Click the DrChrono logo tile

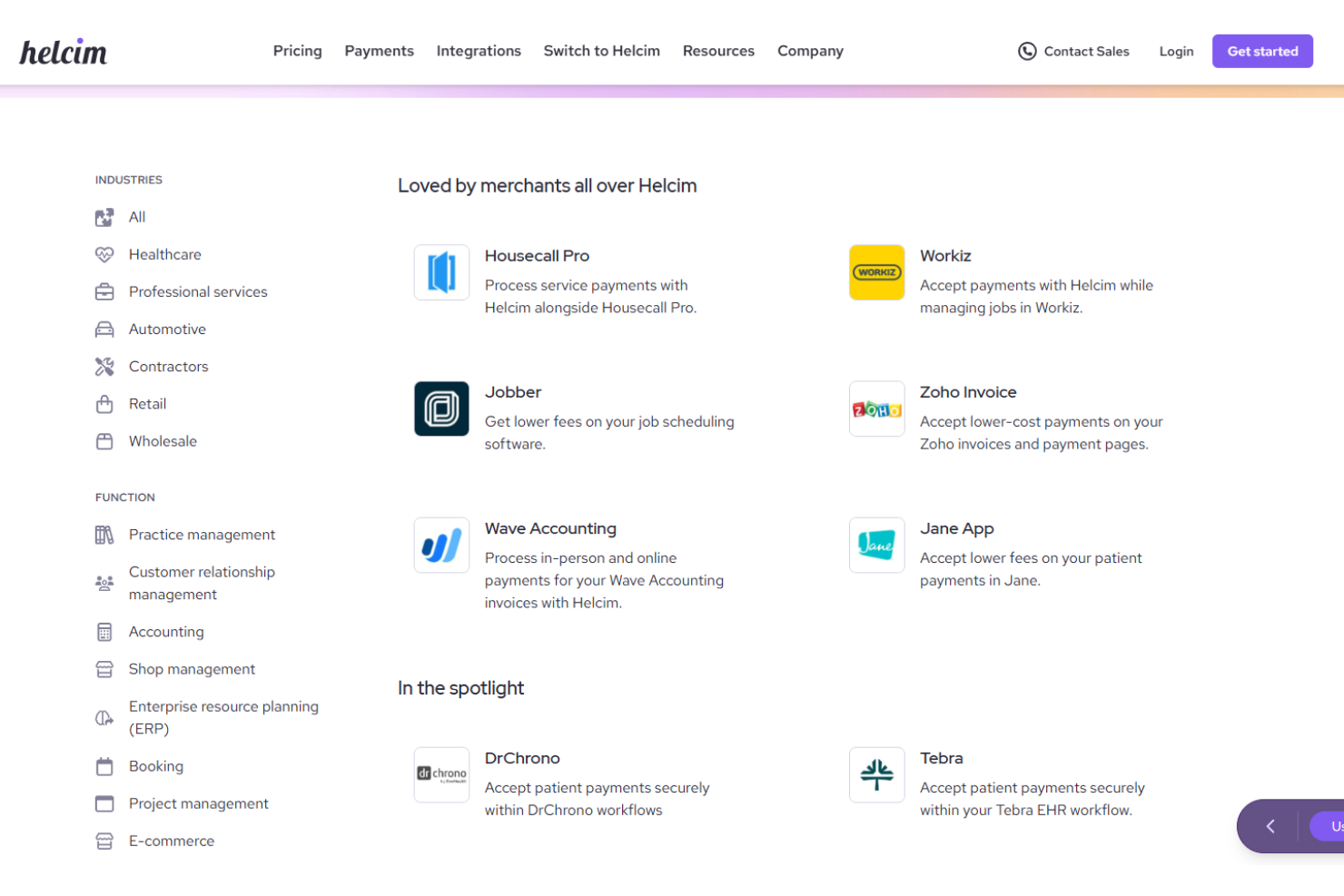(x=441, y=774)
